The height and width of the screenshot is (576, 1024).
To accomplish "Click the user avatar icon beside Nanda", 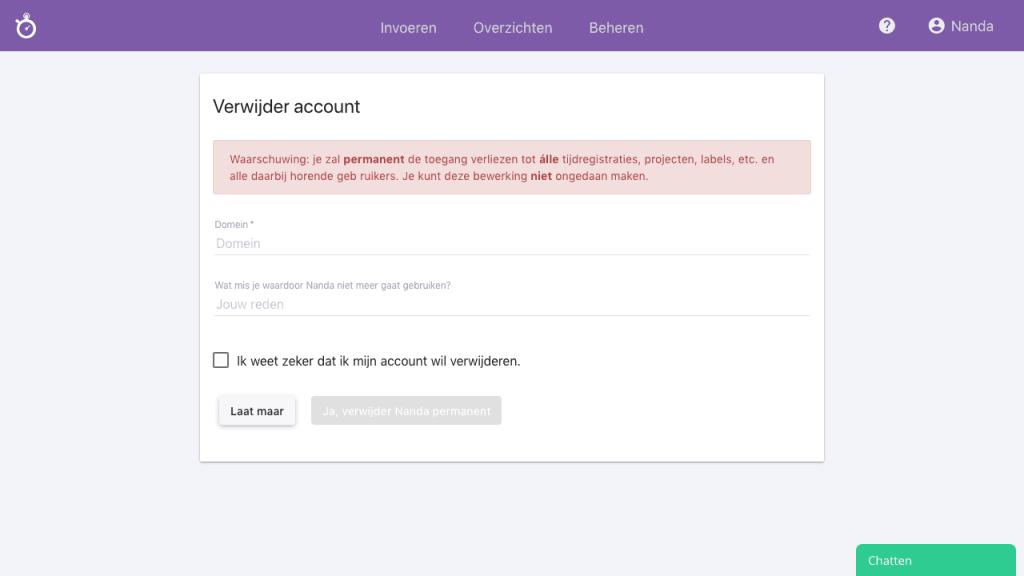I will [936, 26].
